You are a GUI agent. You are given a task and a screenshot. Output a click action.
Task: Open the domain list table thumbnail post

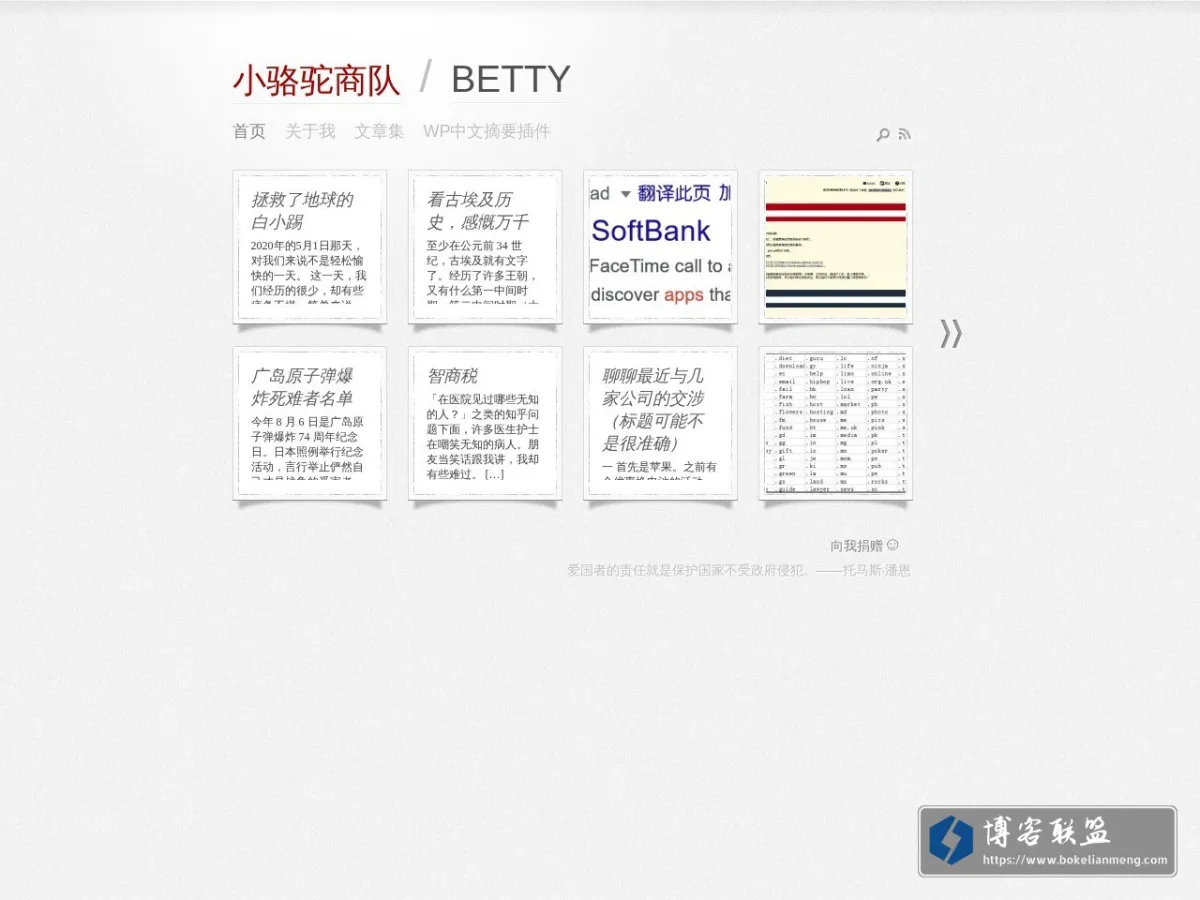point(835,423)
